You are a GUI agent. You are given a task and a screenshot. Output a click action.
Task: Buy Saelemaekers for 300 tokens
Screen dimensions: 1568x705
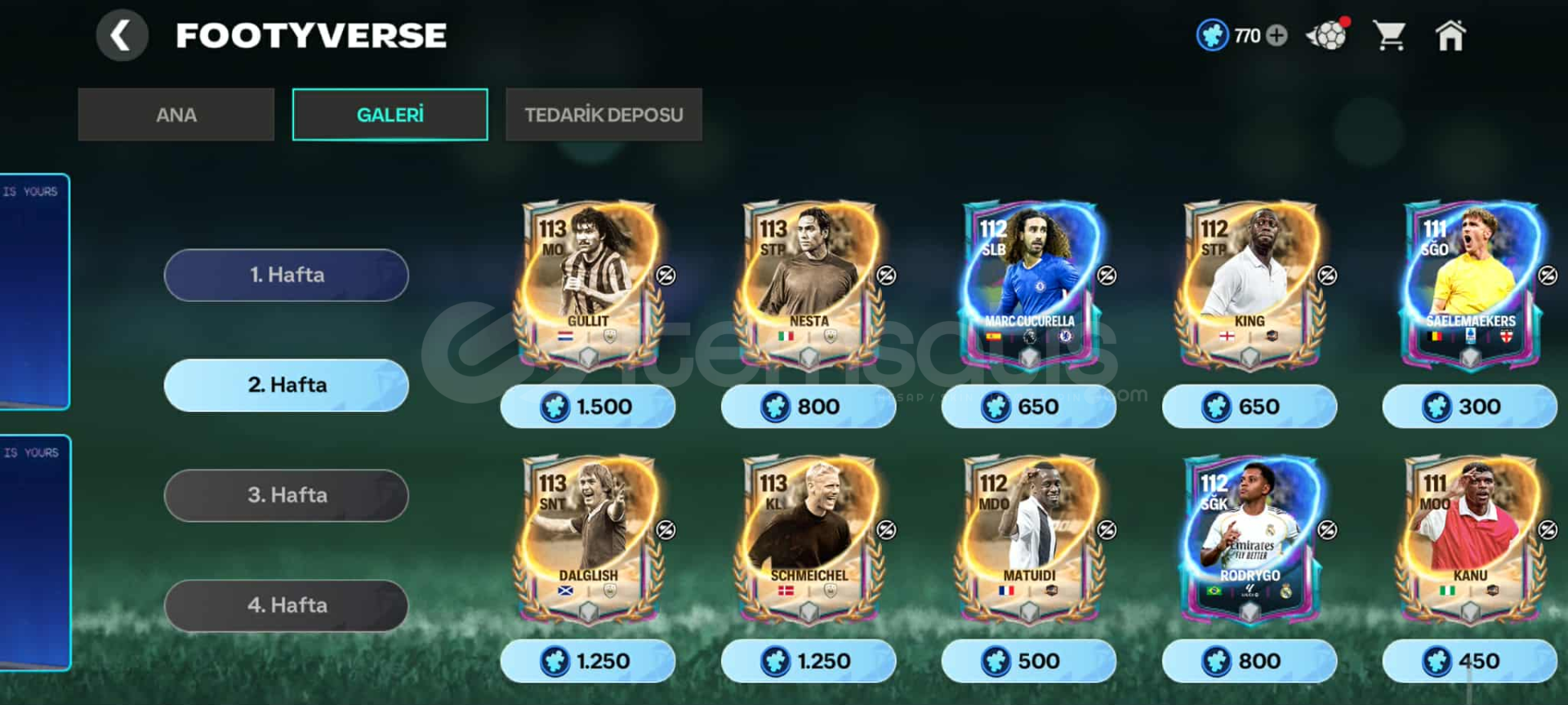(x=1470, y=406)
